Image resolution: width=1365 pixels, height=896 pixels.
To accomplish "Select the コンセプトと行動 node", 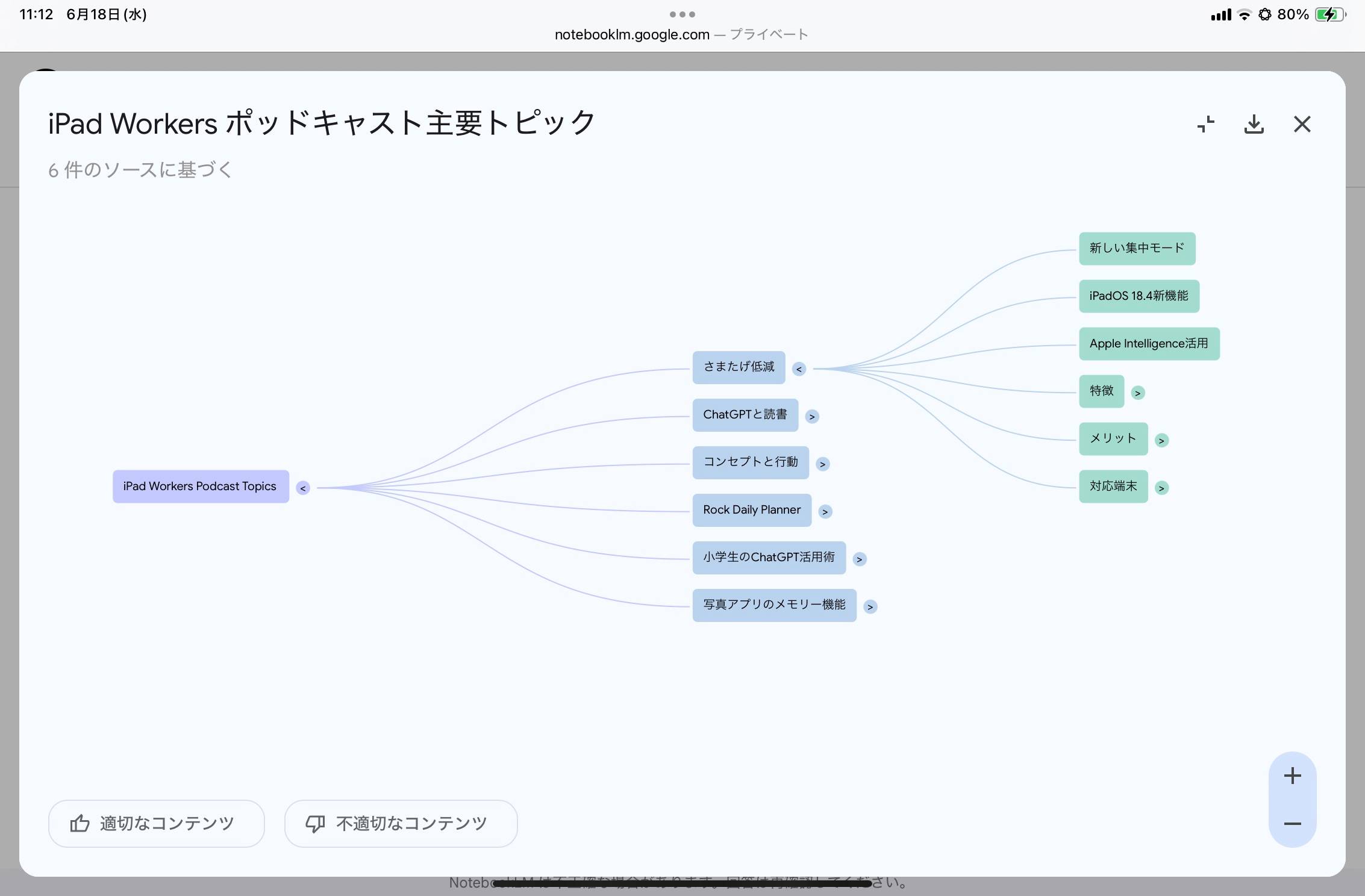I will point(751,462).
